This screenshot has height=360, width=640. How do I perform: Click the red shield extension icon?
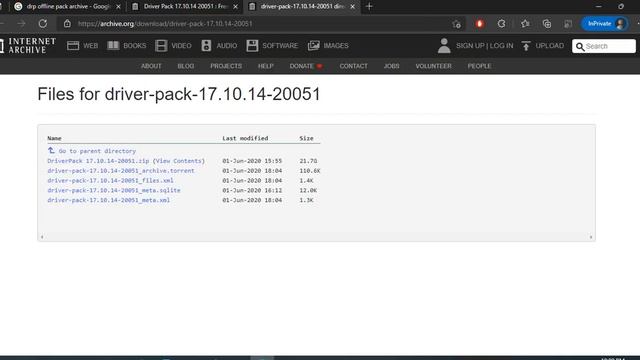click(480, 24)
